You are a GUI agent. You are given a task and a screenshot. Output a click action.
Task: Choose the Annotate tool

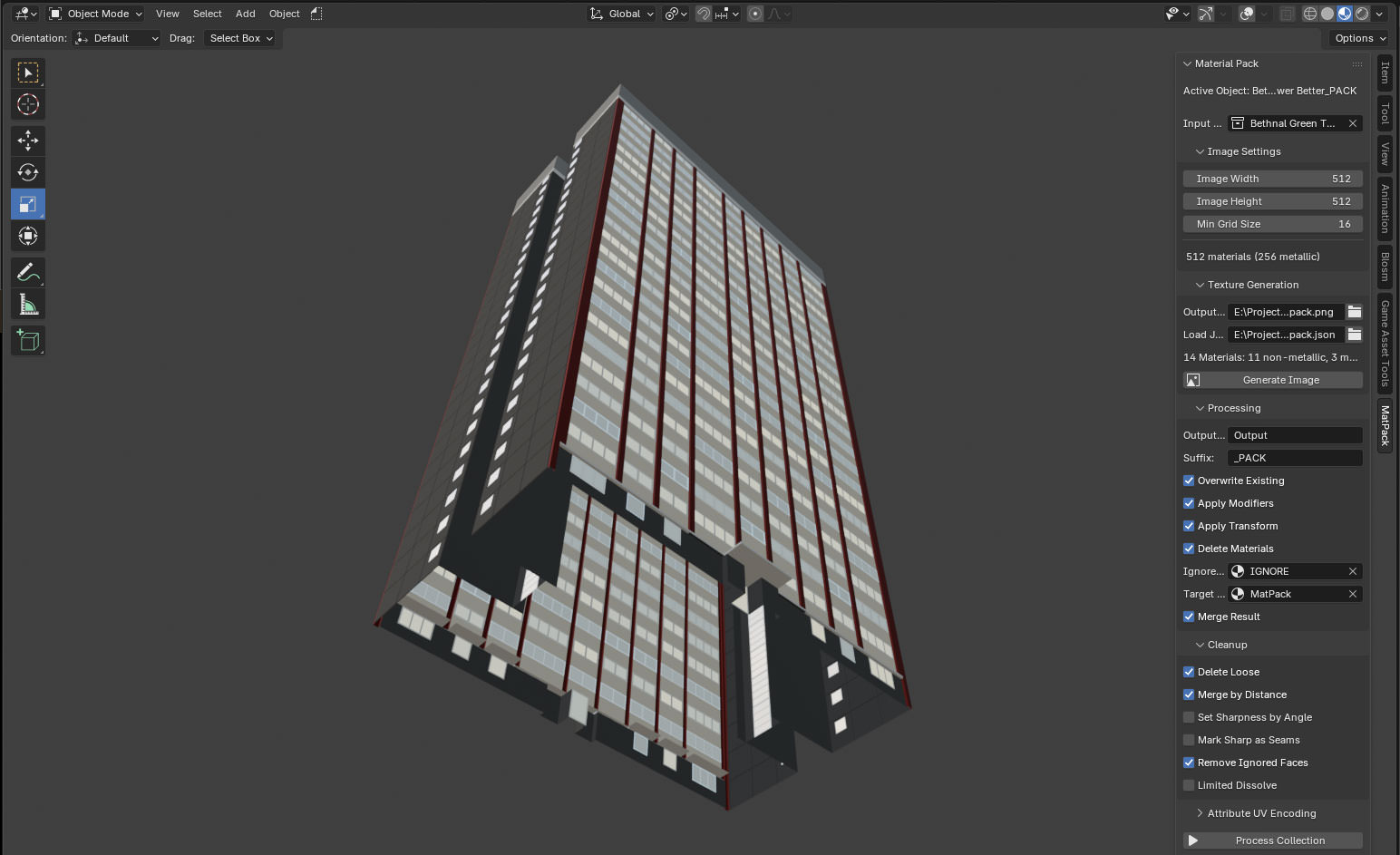[x=28, y=273]
